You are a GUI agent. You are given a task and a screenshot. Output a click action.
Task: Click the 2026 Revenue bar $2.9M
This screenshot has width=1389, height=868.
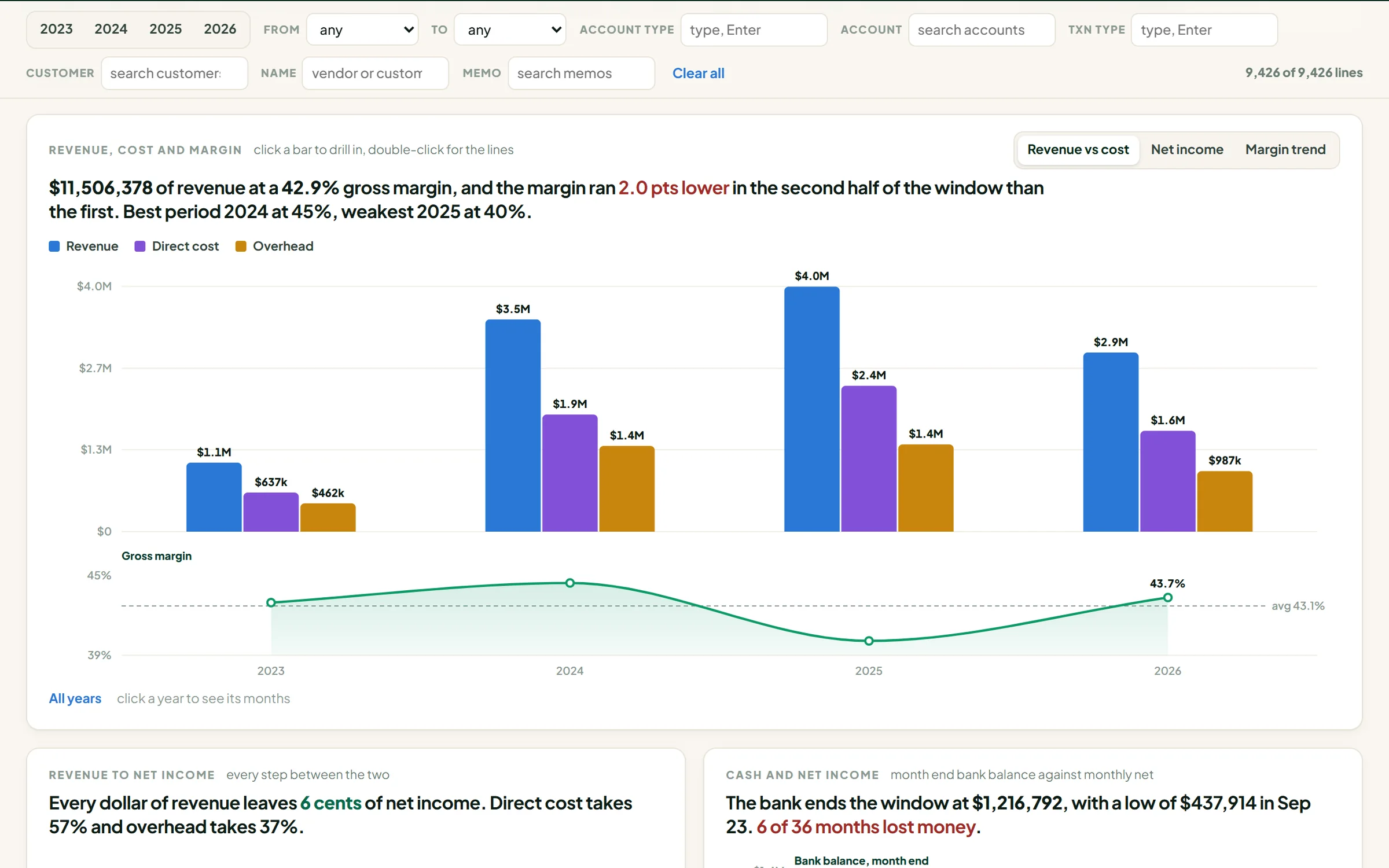tap(1111, 442)
